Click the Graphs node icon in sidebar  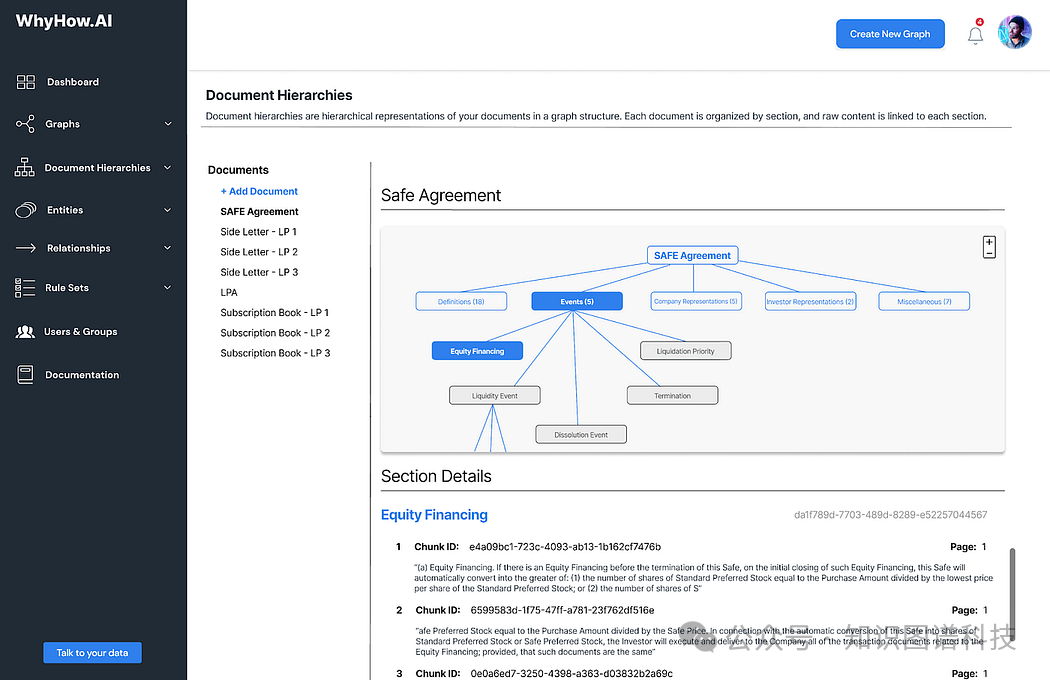25,124
